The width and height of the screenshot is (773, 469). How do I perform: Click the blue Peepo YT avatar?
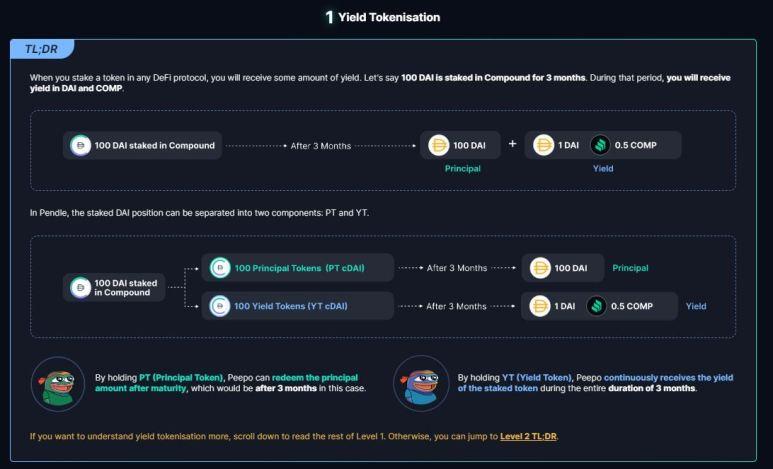pos(421,384)
